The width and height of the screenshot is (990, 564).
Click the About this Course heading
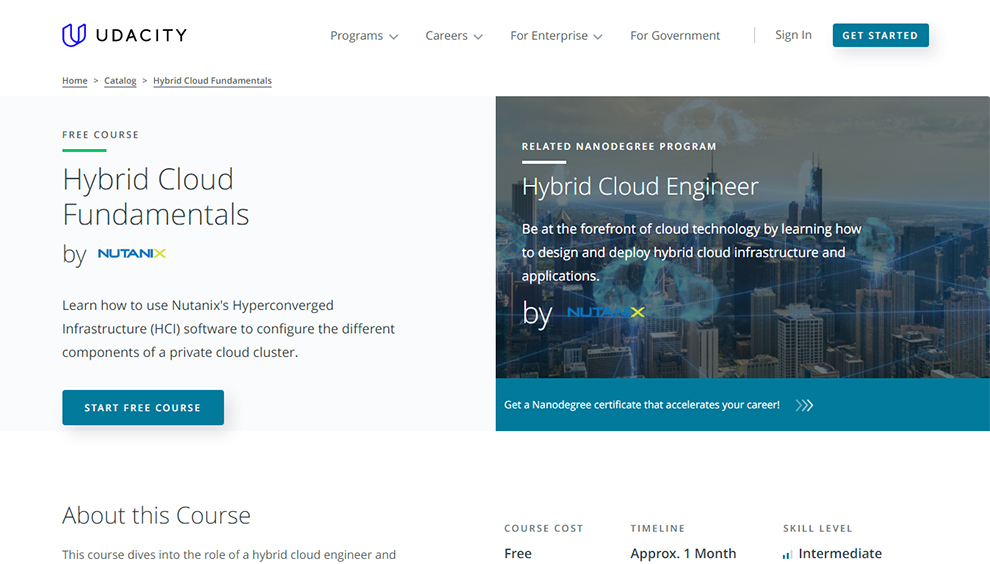coord(156,515)
